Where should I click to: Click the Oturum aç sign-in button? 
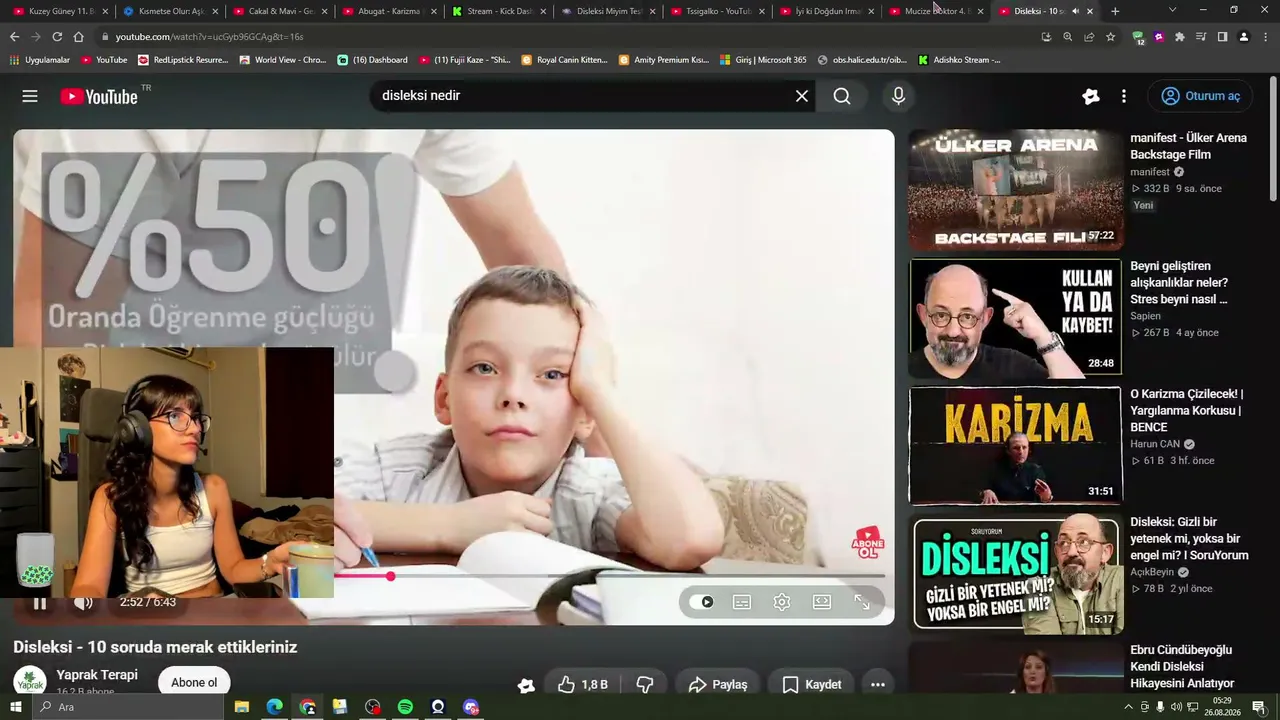[1200, 96]
